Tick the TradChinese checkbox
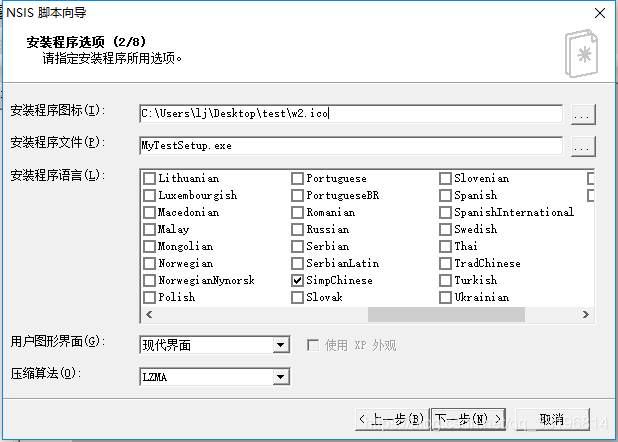618x442 pixels. pos(445,263)
